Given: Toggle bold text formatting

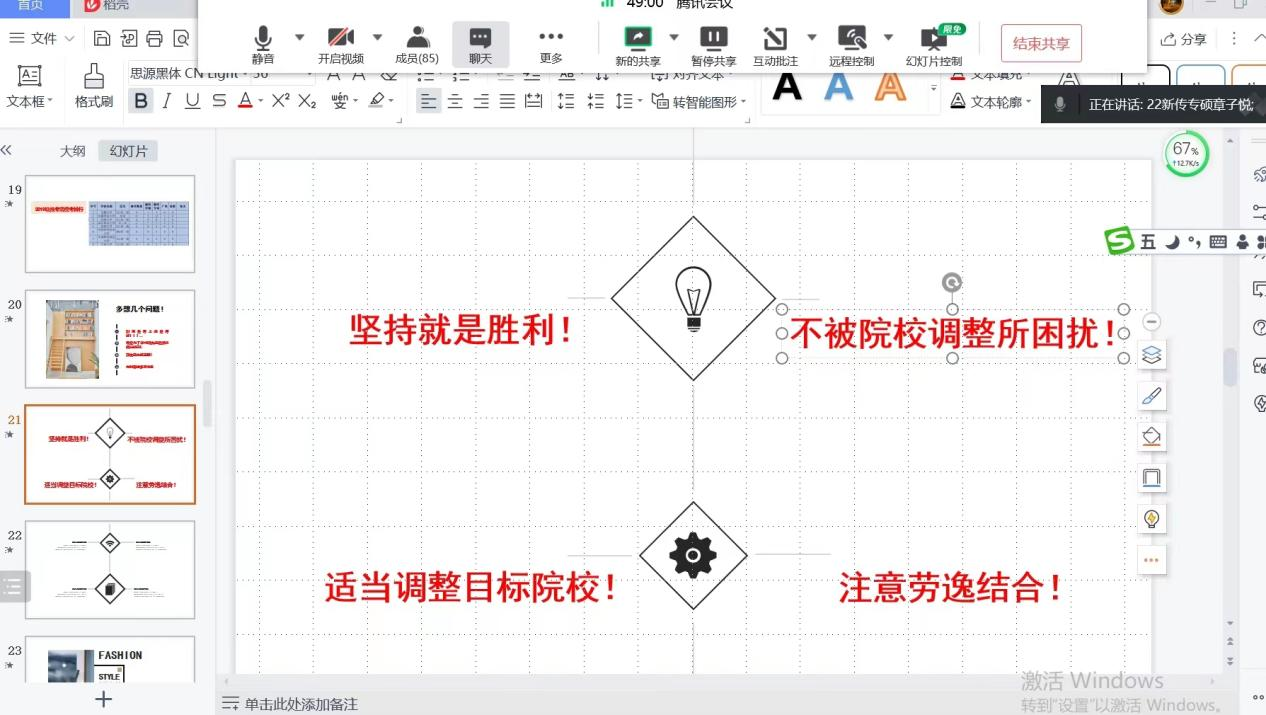Looking at the screenshot, I should pos(141,101).
